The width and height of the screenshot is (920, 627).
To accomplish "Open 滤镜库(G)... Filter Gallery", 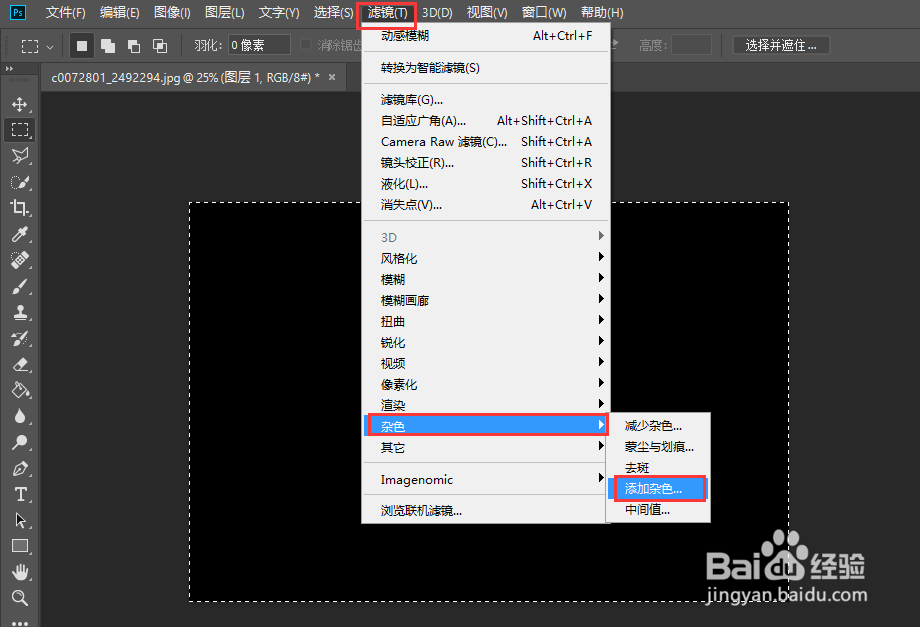I will (x=486, y=100).
